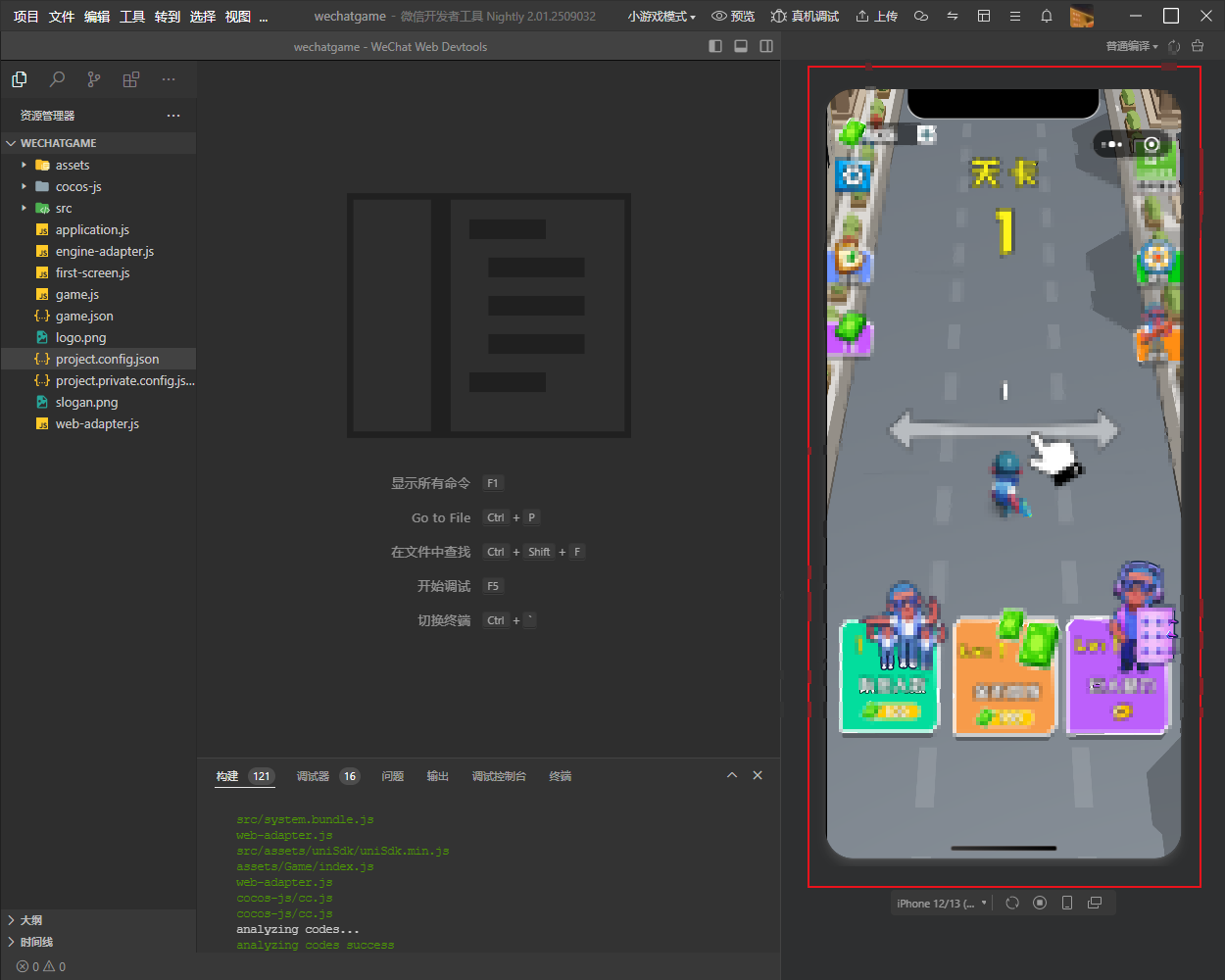This screenshot has height=980, width=1225.
Task: Open the search panel in sidebar
Action: (x=57, y=79)
